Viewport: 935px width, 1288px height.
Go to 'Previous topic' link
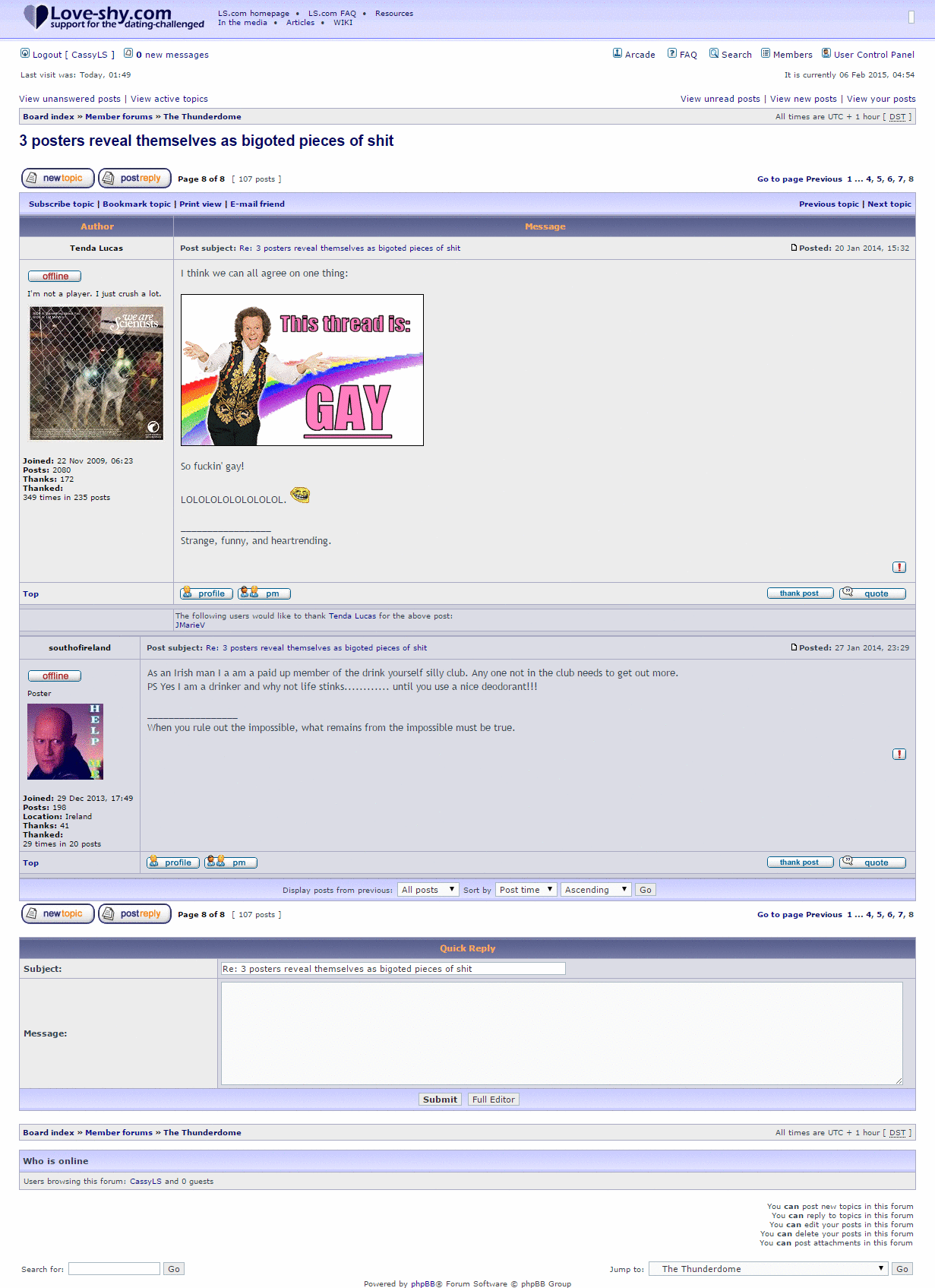[829, 204]
